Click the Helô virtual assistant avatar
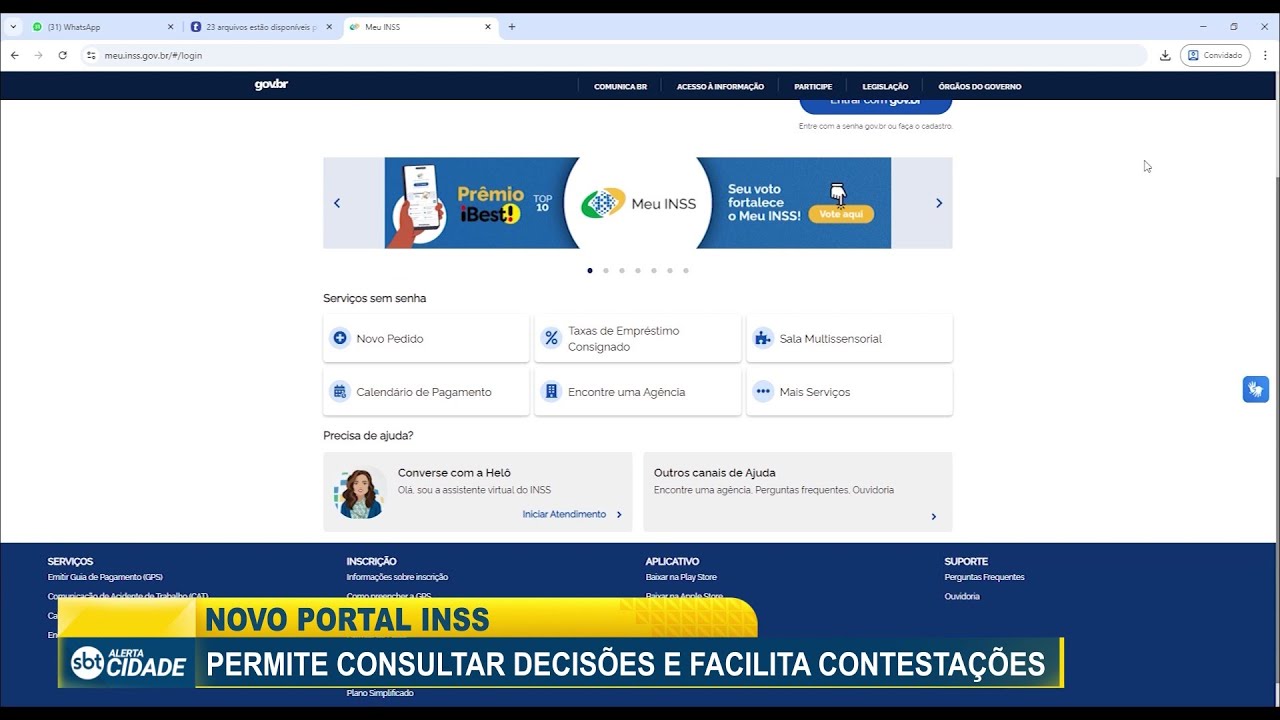Screen dimensions: 1280x720 [x=360, y=493]
